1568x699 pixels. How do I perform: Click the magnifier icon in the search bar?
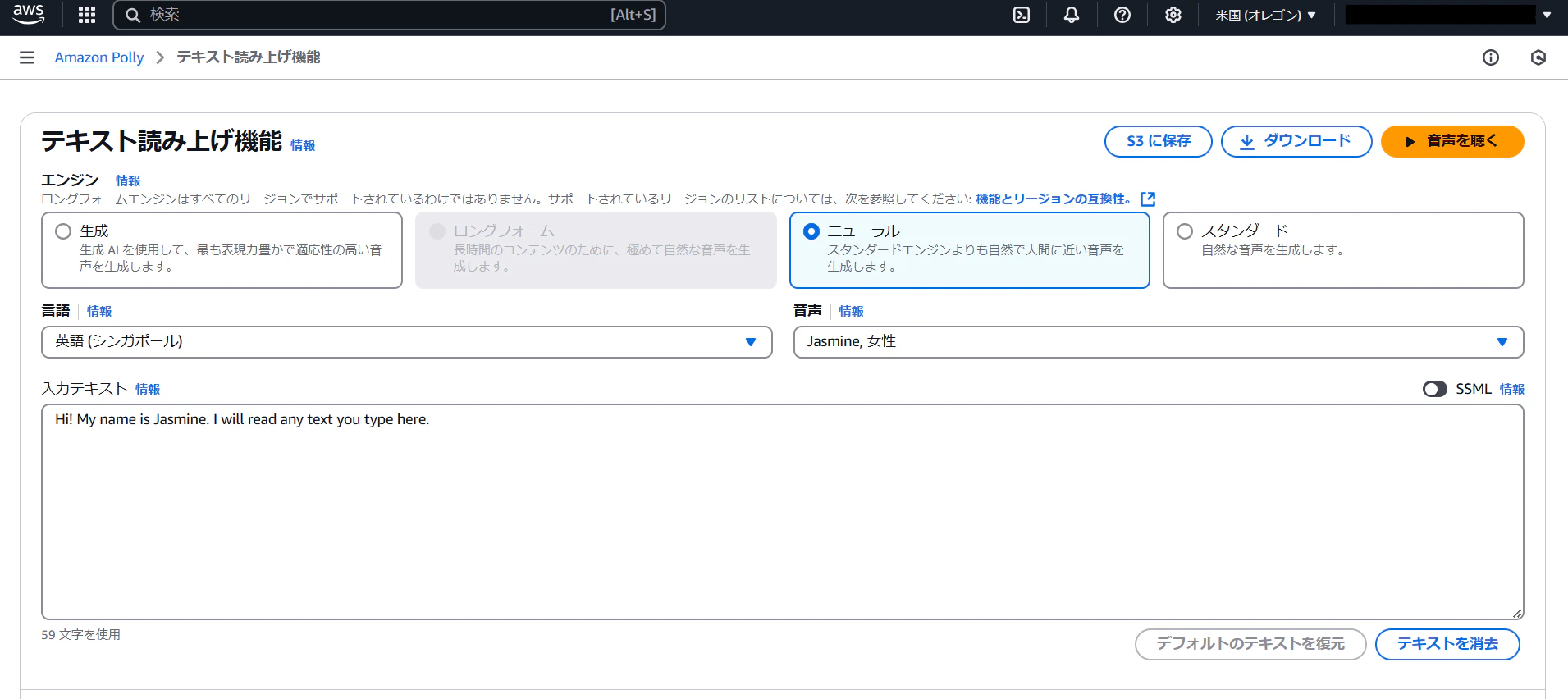tap(133, 15)
